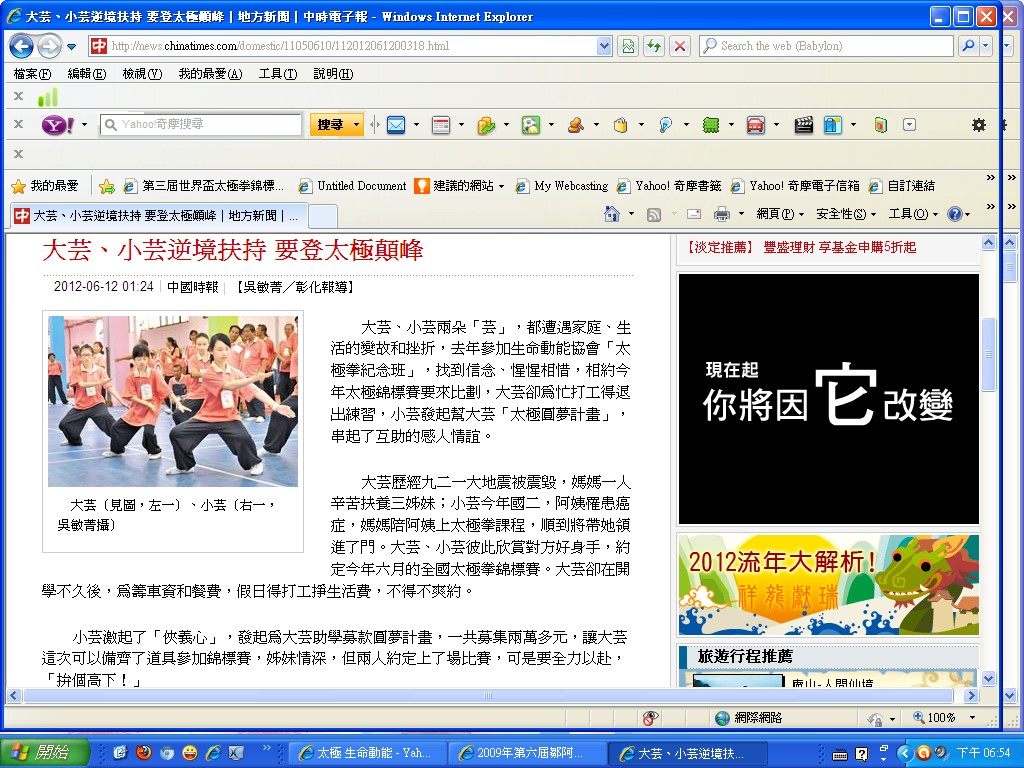Open the film clapperboard icon in Yahoo toolbar
Image resolution: width=1024 pixels, height=768 pixels.
coord(803,125)
